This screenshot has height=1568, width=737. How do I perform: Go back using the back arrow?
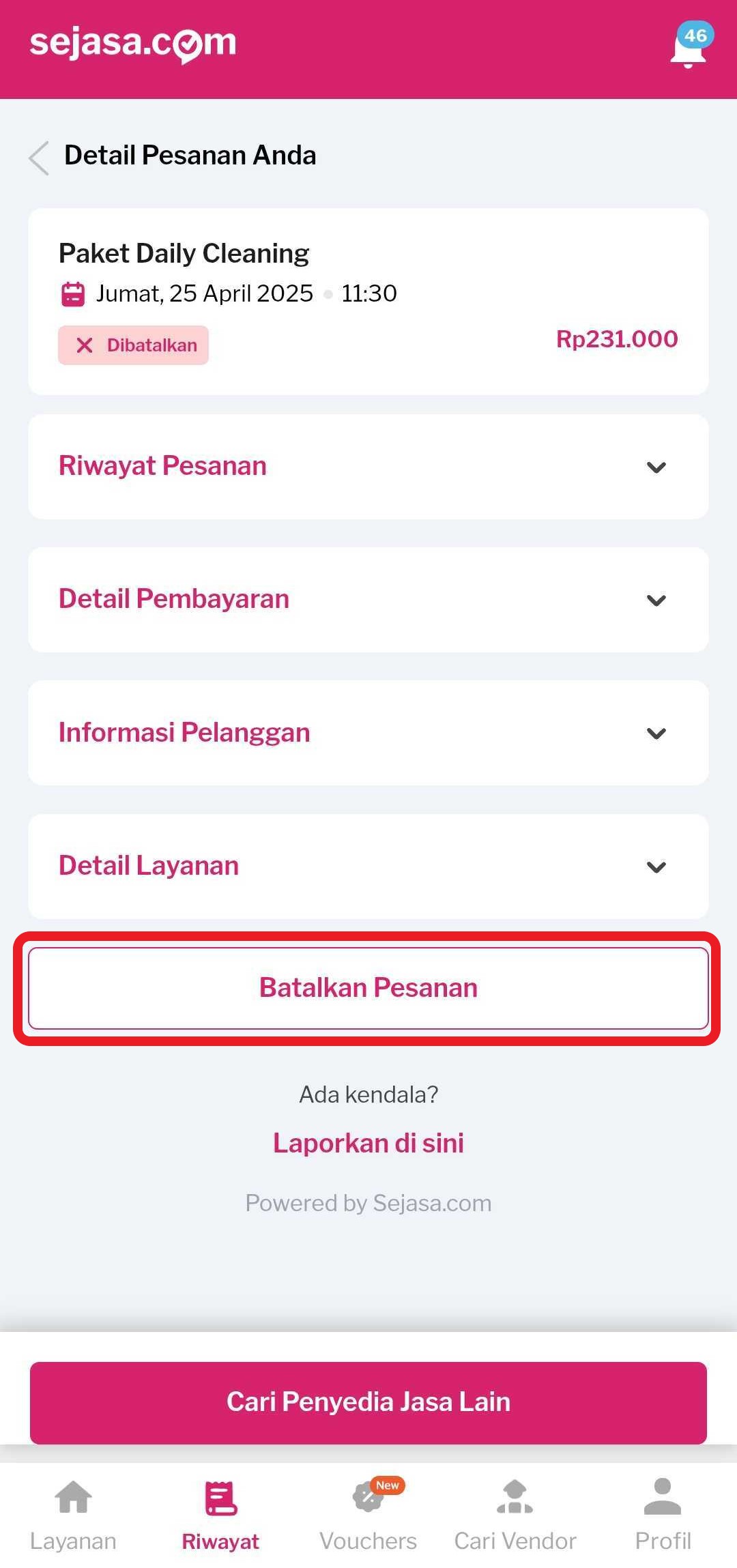[40, 158]
